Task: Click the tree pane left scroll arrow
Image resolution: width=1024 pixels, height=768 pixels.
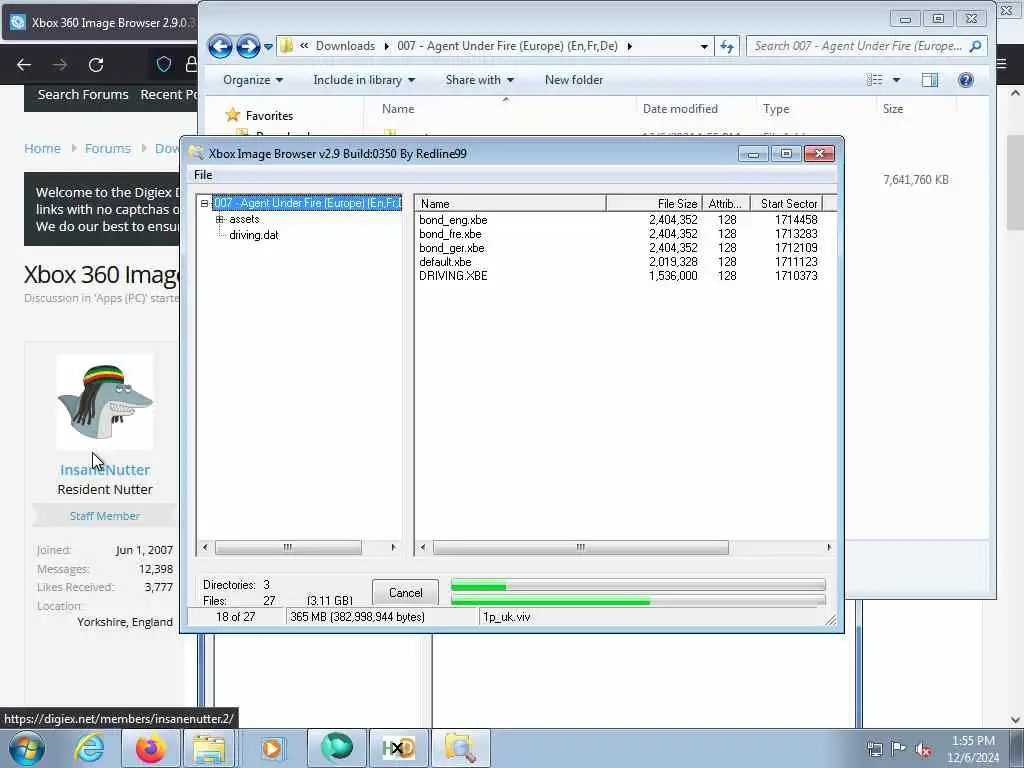Action: [205, 547]
